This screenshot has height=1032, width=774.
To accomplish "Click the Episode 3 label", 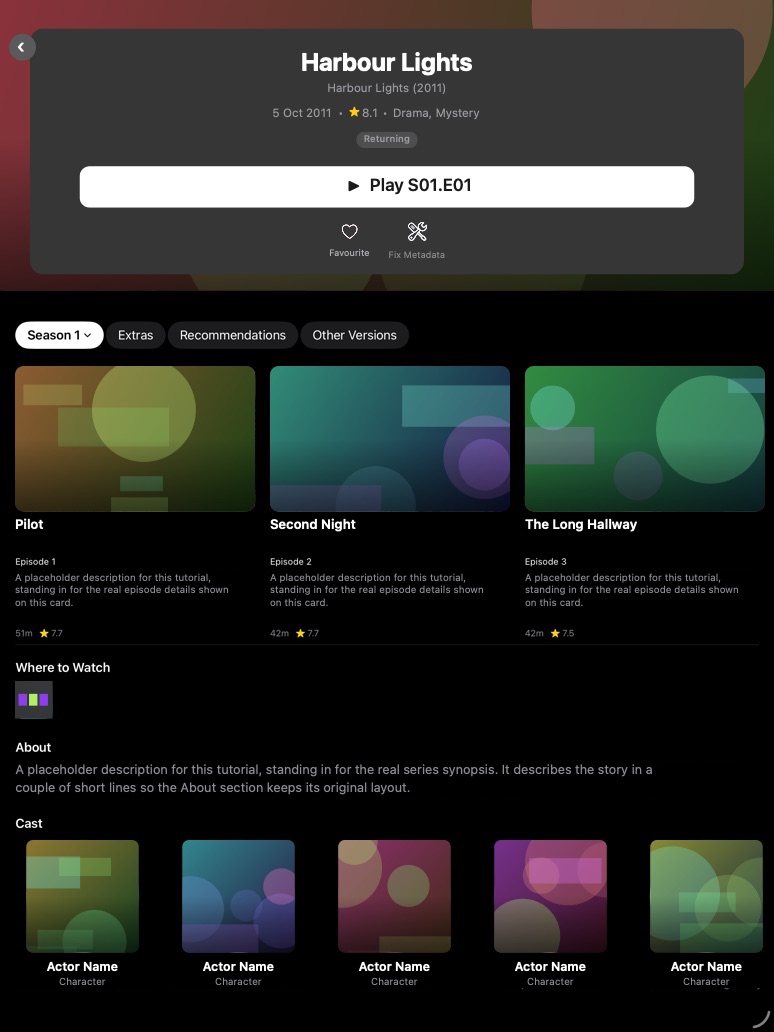I will coord(546,561).
